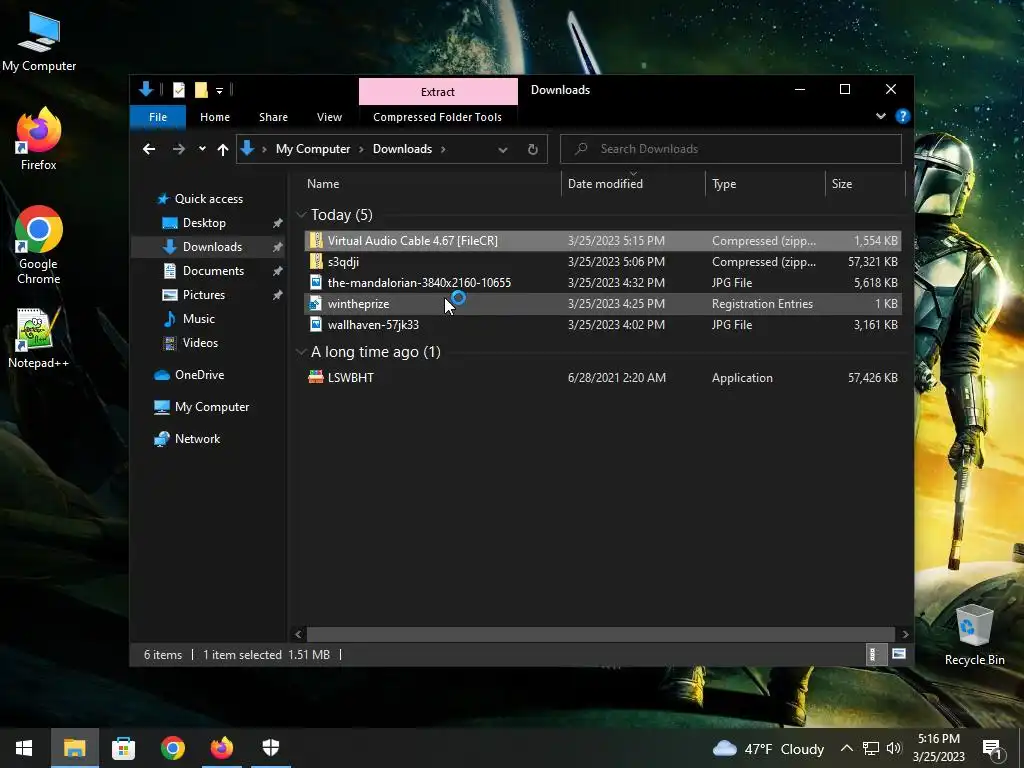Click the New Folder quick access toolbar icon

(201, 90)
